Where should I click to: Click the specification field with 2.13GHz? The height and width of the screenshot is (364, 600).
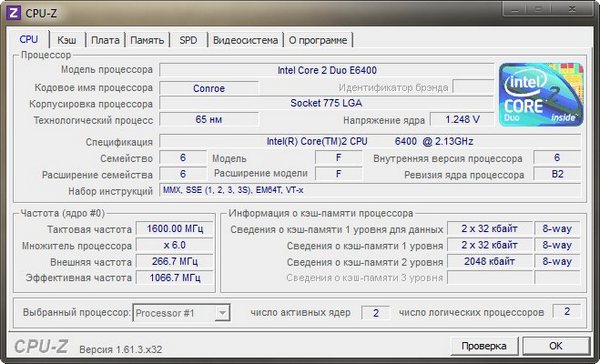(x=370, y=141)
